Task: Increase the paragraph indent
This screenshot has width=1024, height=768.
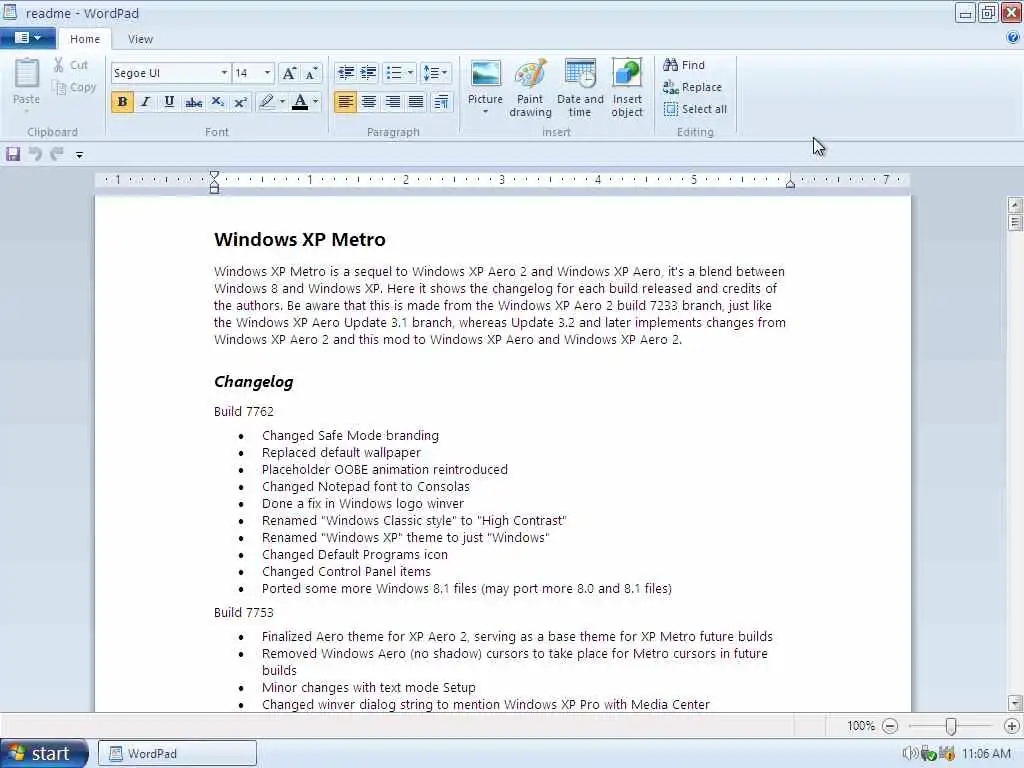Action: click(369, 72)
